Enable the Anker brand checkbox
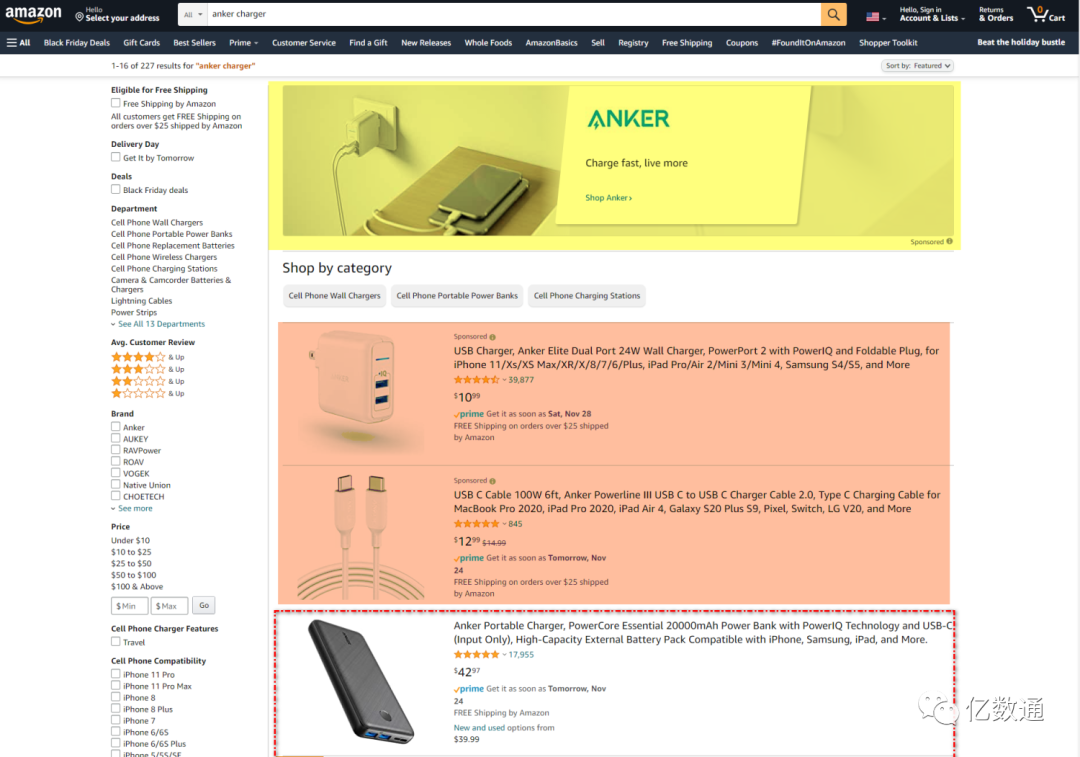This screenshot has width=1080, height=757. (x=116, y=427)
